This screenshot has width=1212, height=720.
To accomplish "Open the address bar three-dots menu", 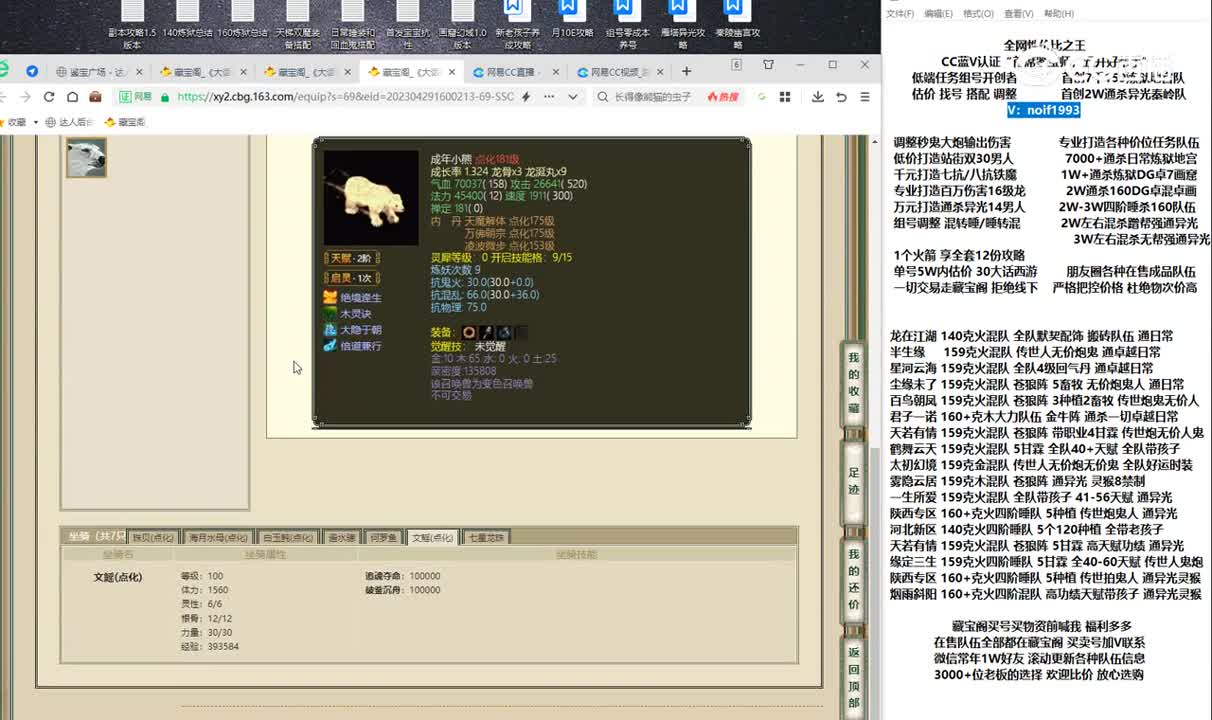I will click(549, 97).
